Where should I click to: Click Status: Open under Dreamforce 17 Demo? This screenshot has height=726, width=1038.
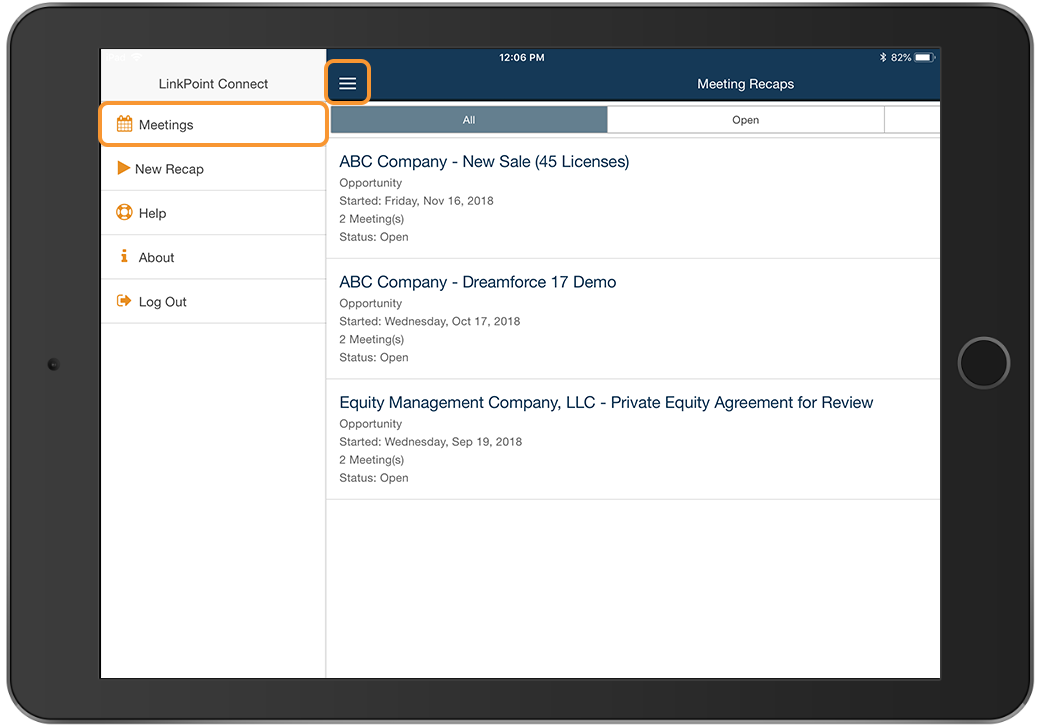[x=374, y=357]
